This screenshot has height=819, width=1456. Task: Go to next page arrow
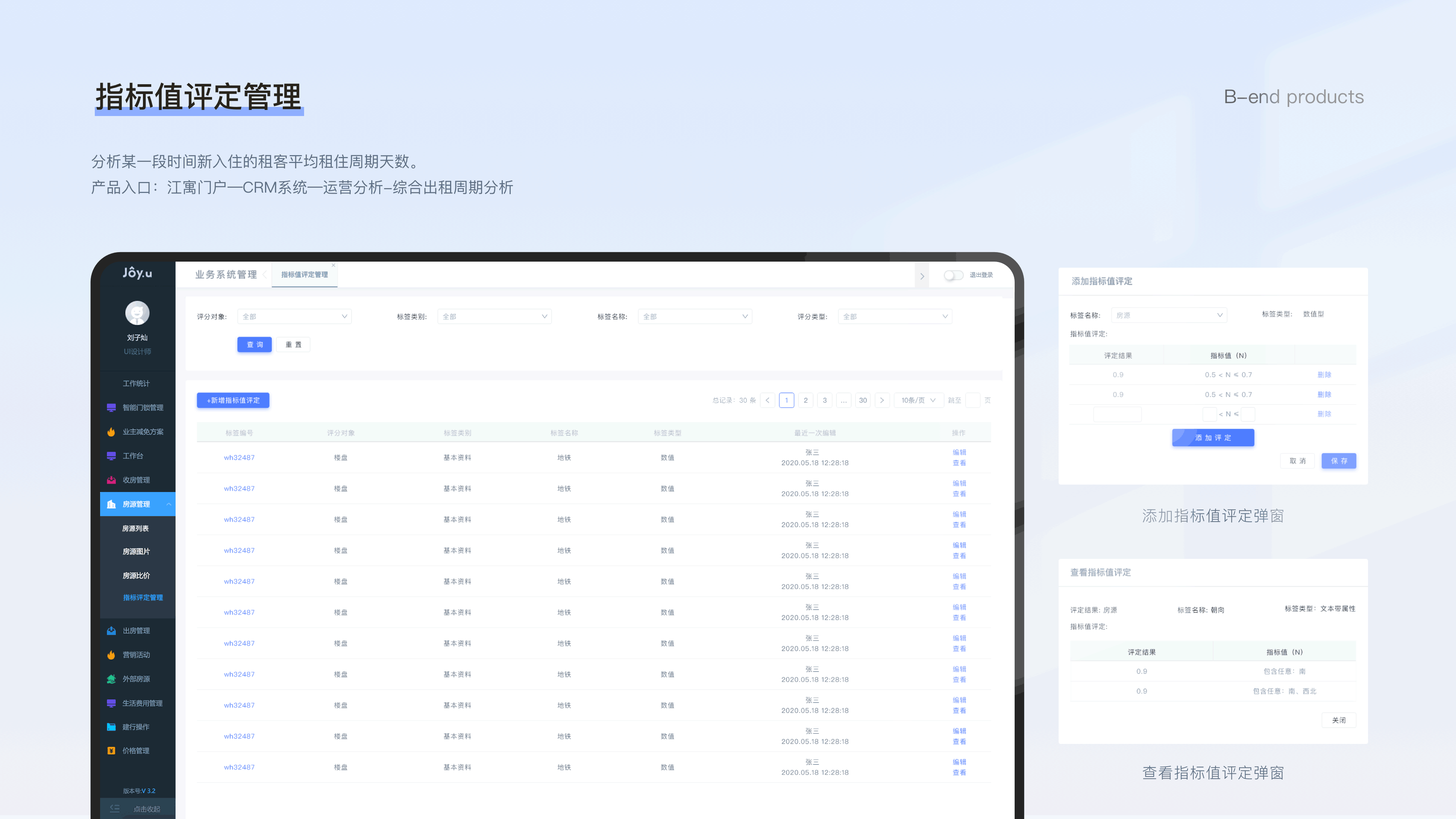[x=882, y=400]
